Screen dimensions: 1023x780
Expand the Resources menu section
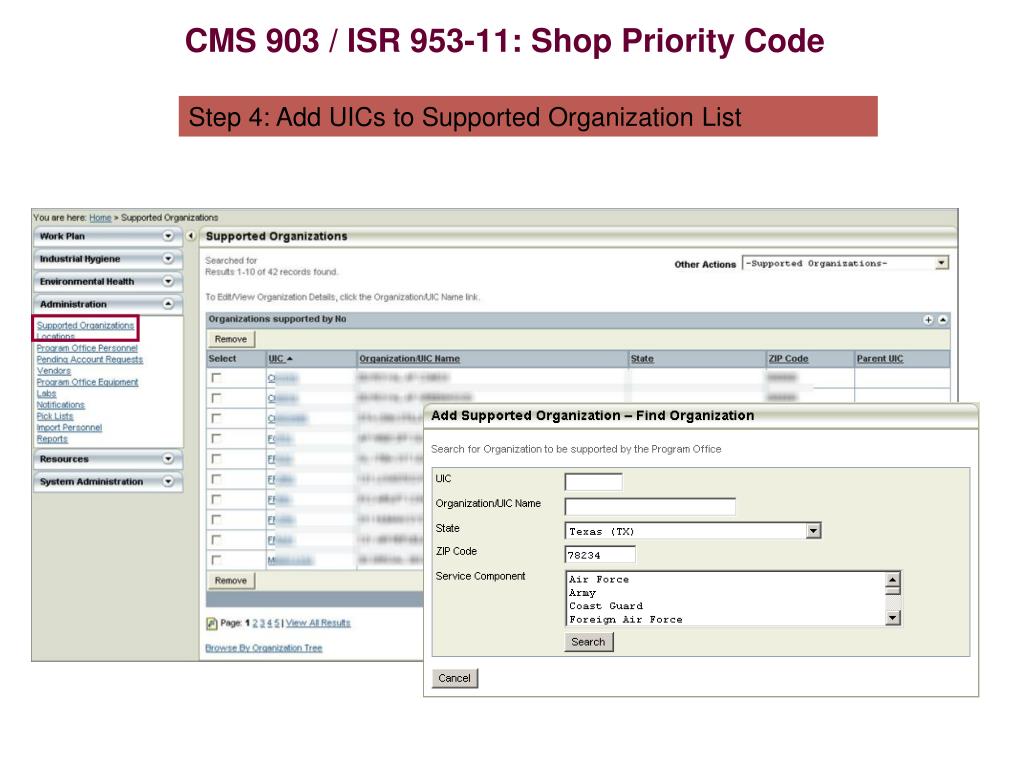tap(168, 459)
